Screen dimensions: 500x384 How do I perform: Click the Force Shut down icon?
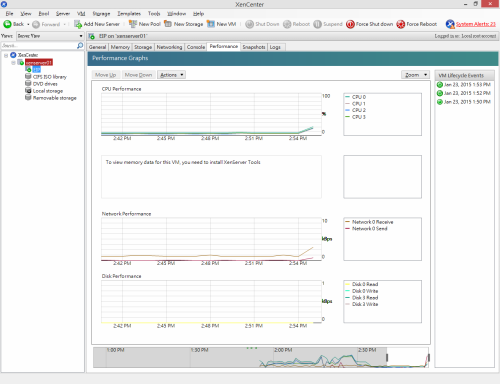coord(350,24)
